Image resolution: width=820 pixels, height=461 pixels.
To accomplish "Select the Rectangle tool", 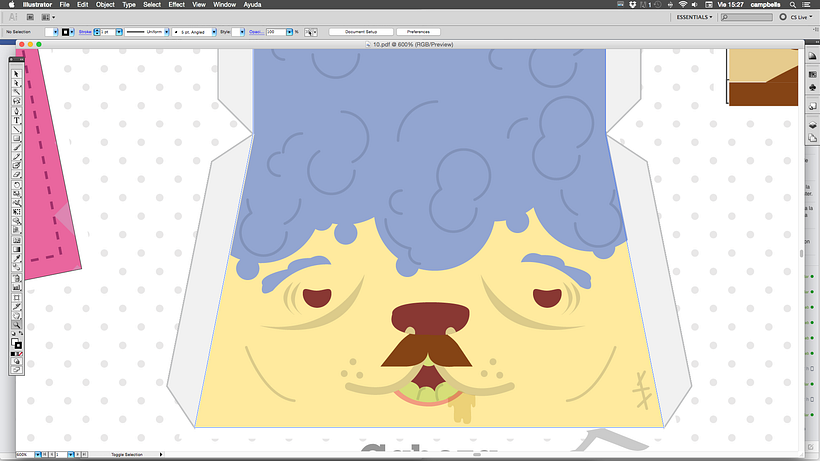I will (16, 139).
